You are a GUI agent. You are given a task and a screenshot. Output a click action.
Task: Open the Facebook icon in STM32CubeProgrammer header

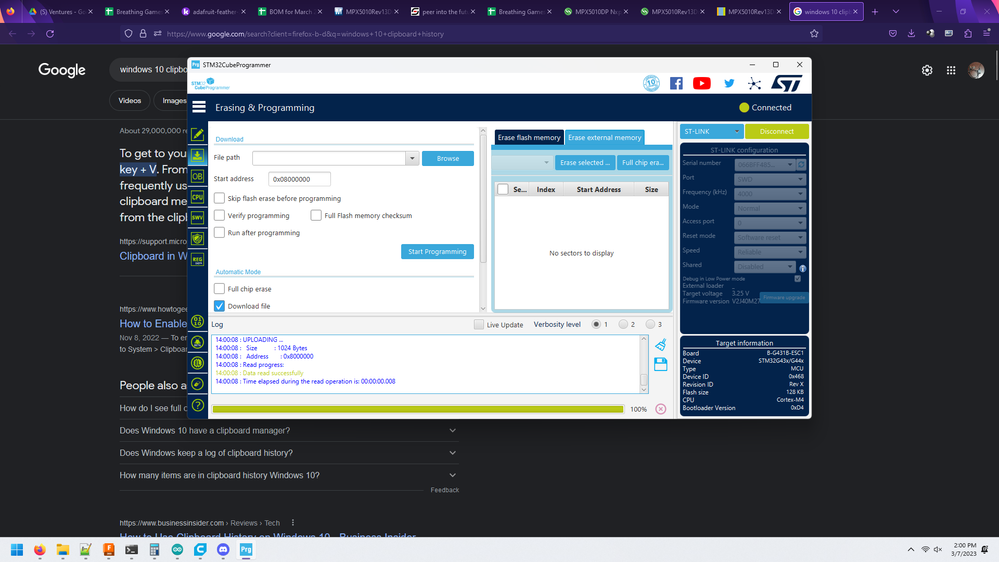[676, 83]
